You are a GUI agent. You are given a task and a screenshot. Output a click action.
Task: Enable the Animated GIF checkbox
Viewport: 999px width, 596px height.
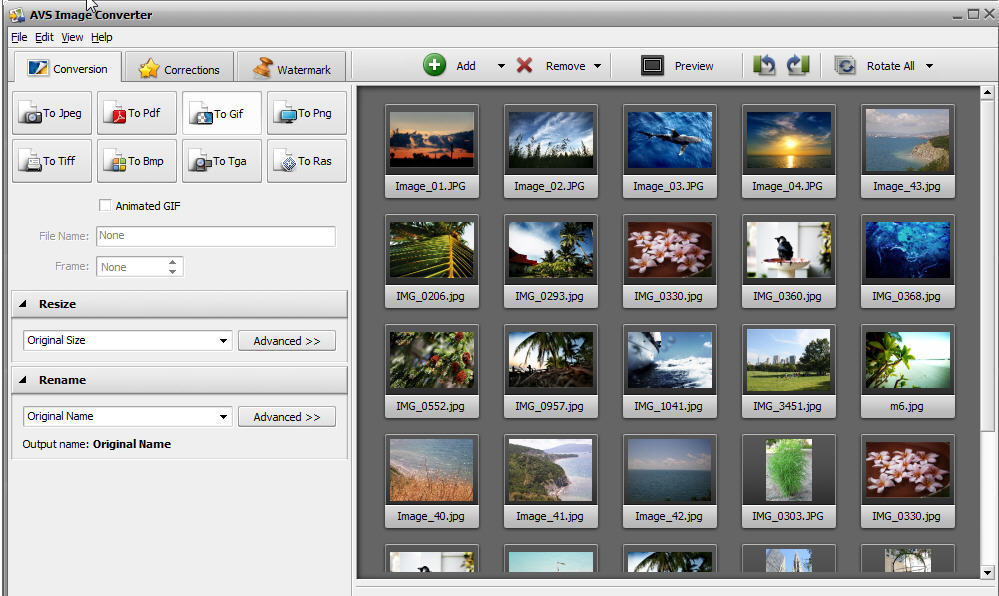[x=105, y=205]
